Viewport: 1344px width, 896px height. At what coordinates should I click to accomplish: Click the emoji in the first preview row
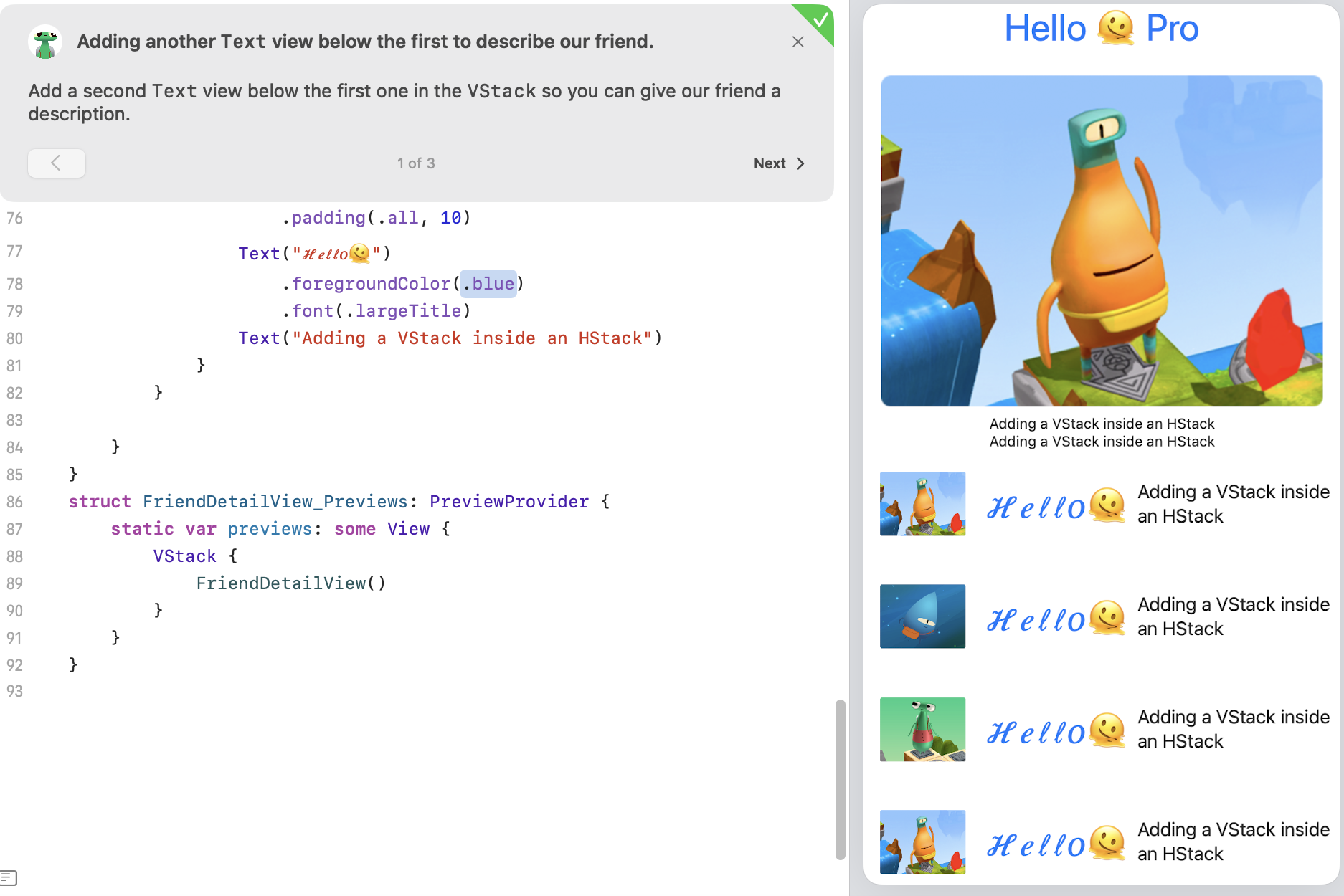1107,505
